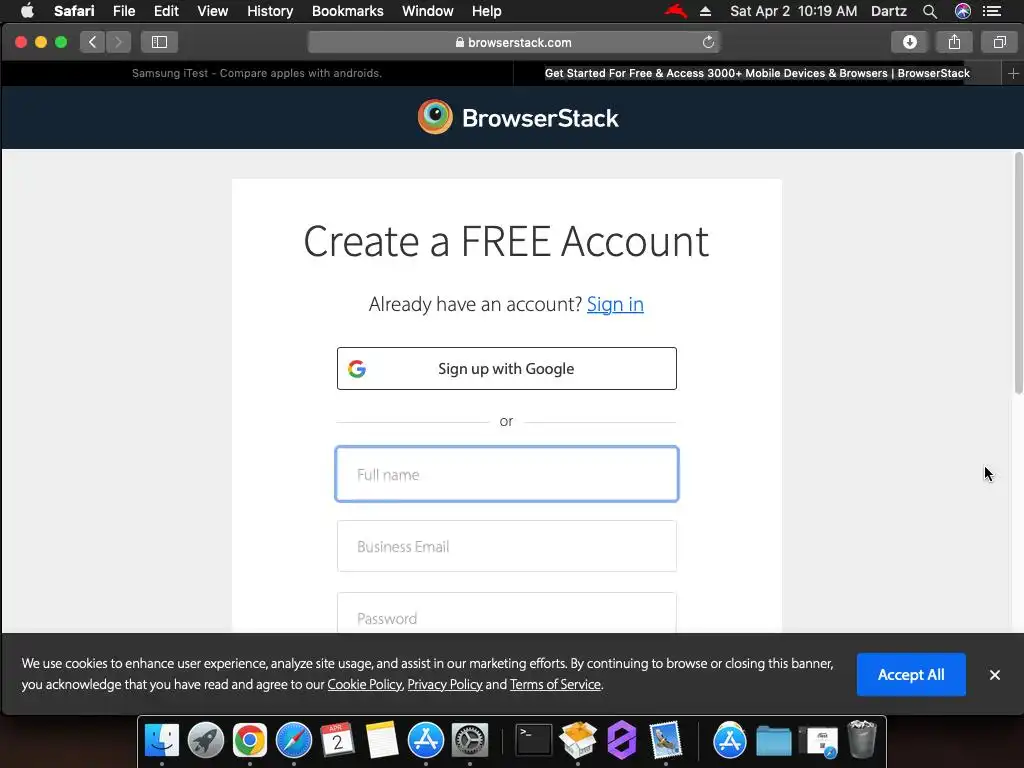
Task: Open Notification Center list icon
Action: [992, 11]
